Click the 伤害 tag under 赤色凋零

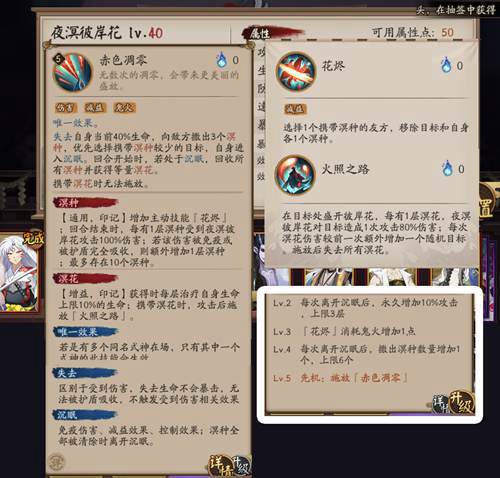(x=66, y=108)
